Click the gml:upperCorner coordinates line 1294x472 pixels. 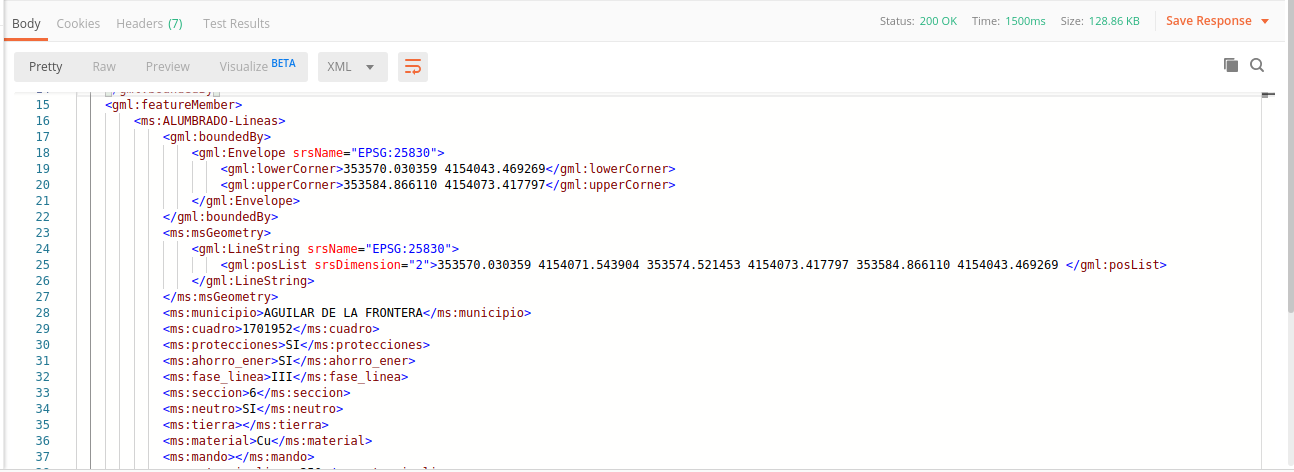pos(448,185)
